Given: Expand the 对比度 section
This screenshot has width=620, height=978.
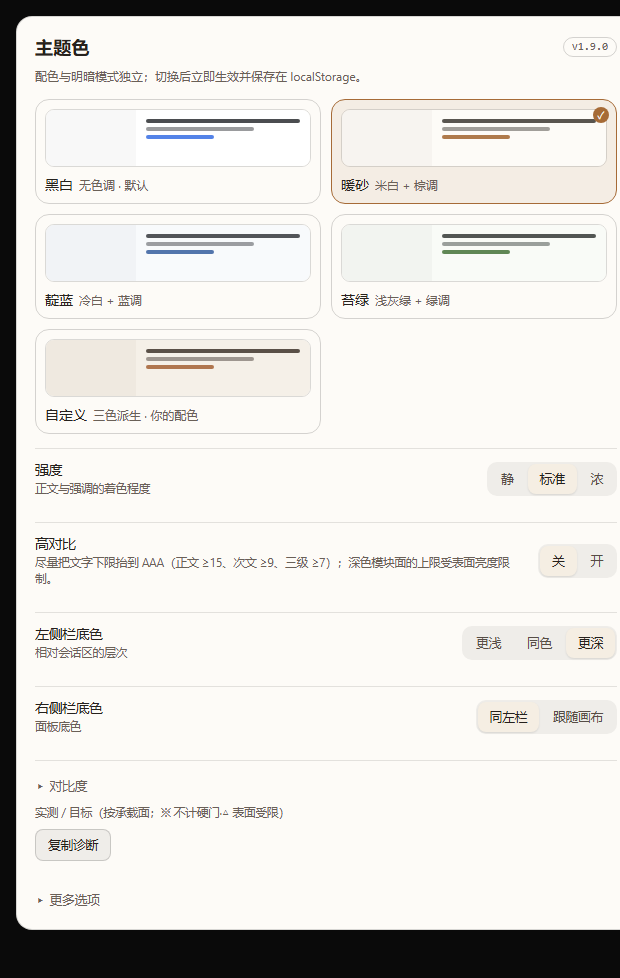Looking at the screenshot, I should 62,786.
